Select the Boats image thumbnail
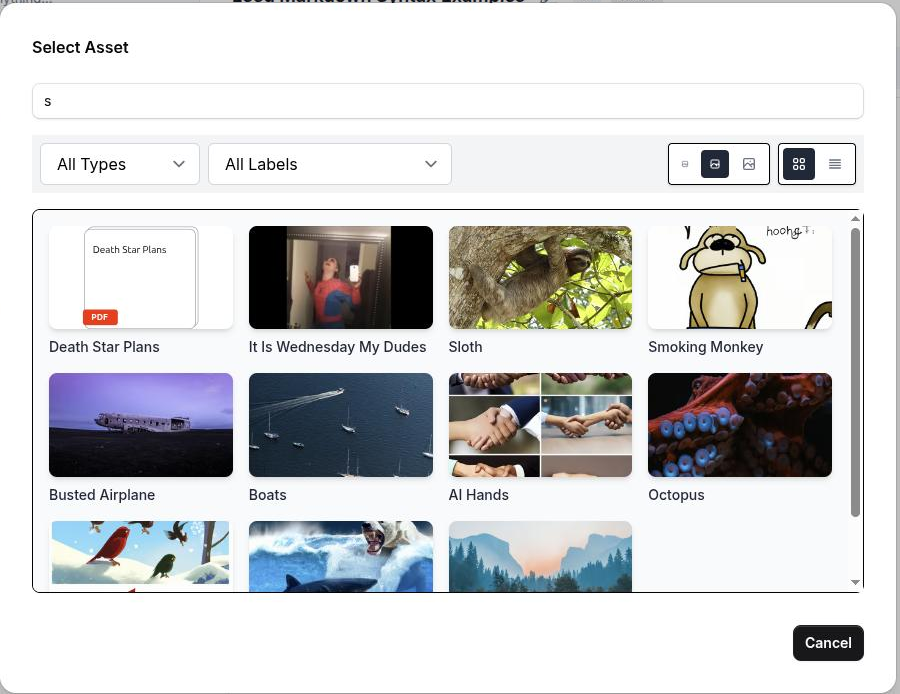This screenshot has width=900, height=694. 340,425
